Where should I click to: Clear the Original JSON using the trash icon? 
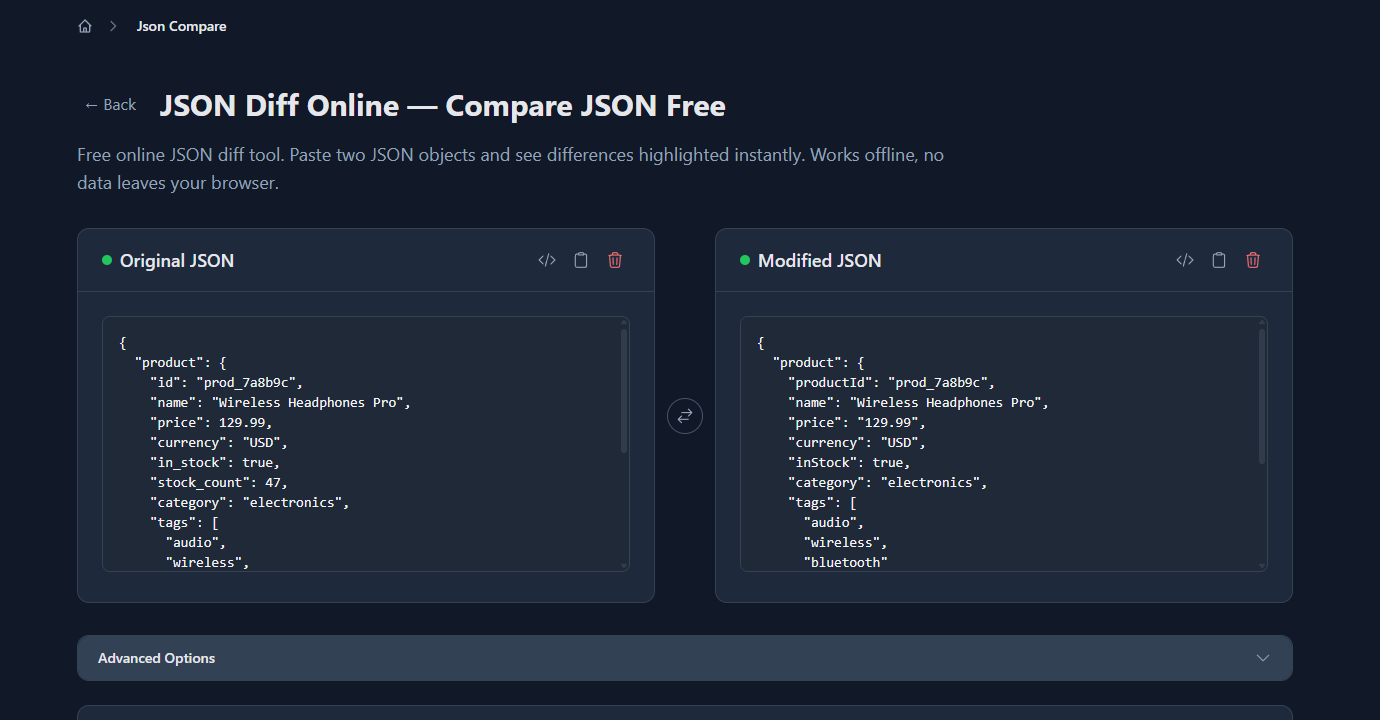(x=614, y=259)
